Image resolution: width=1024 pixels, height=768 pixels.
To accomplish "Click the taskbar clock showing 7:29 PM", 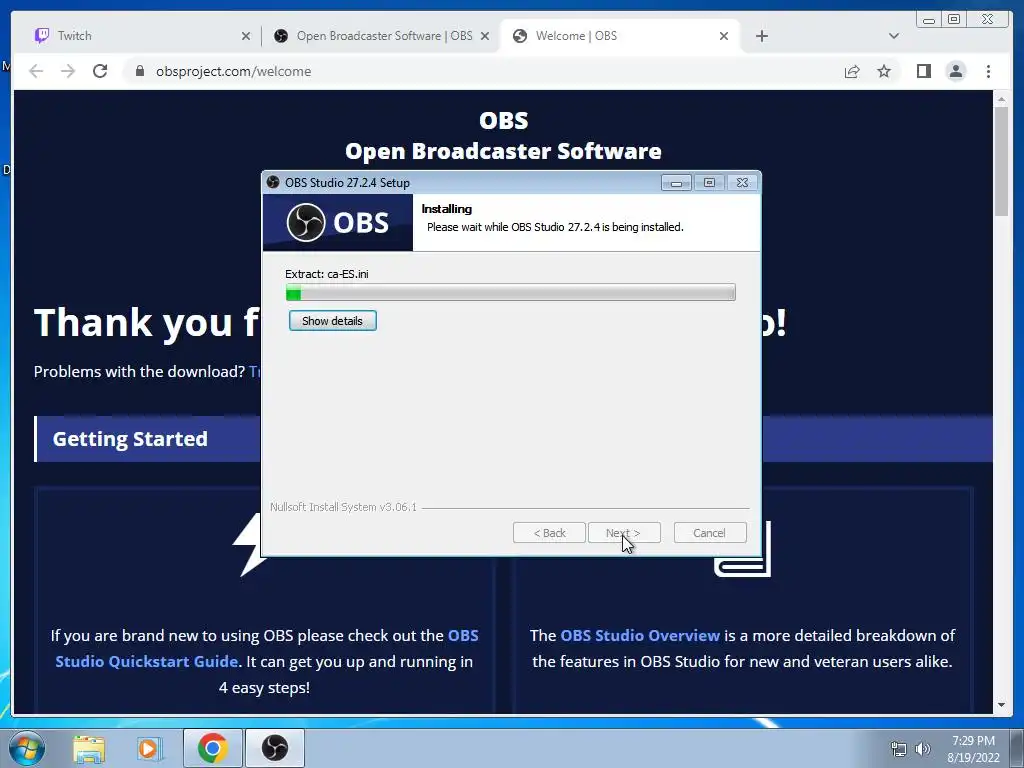I will coord(973,749).
